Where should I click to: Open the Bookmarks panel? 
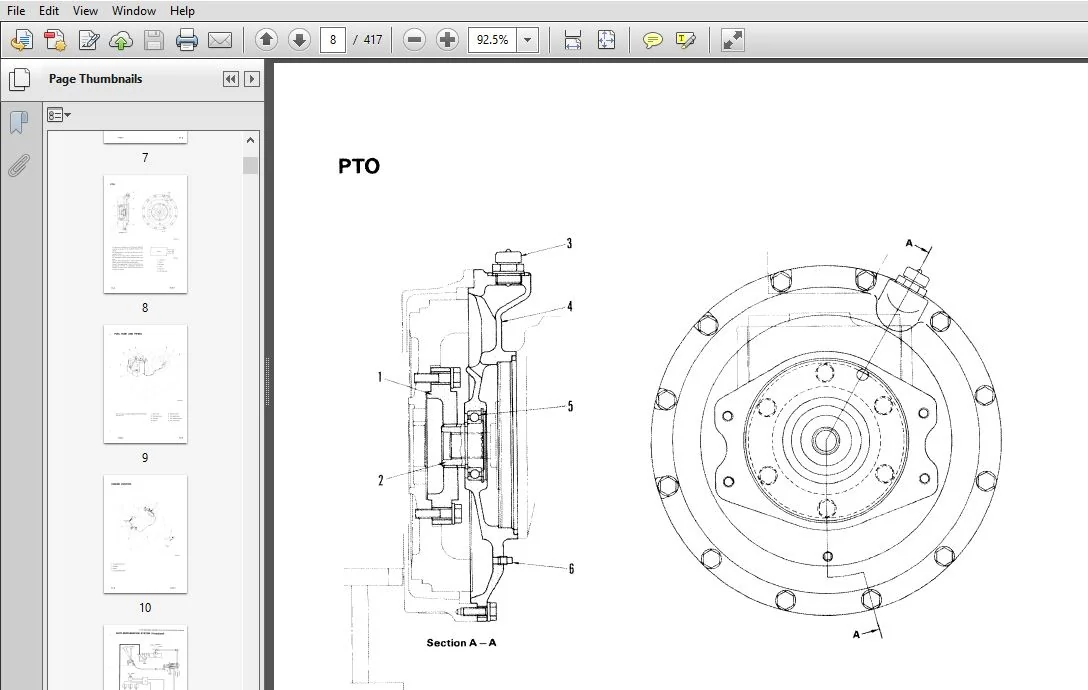(x=19, y=123)
